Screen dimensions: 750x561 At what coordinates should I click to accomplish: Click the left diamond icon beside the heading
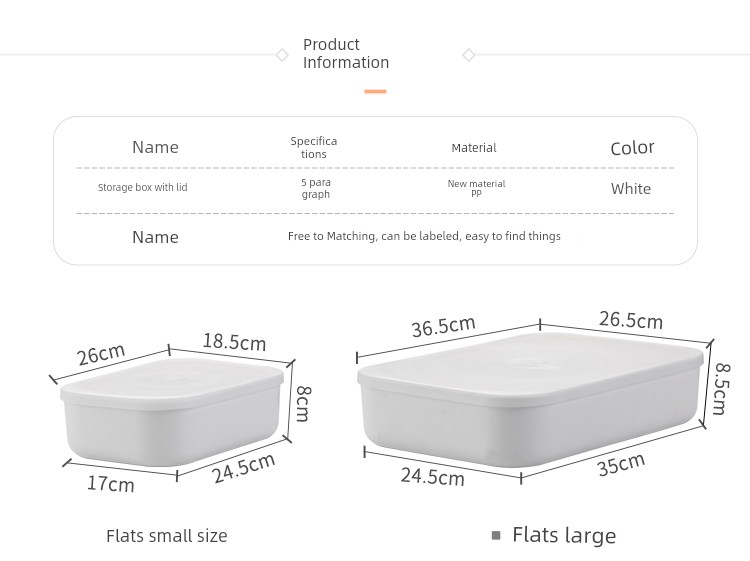tap(282, 55)
